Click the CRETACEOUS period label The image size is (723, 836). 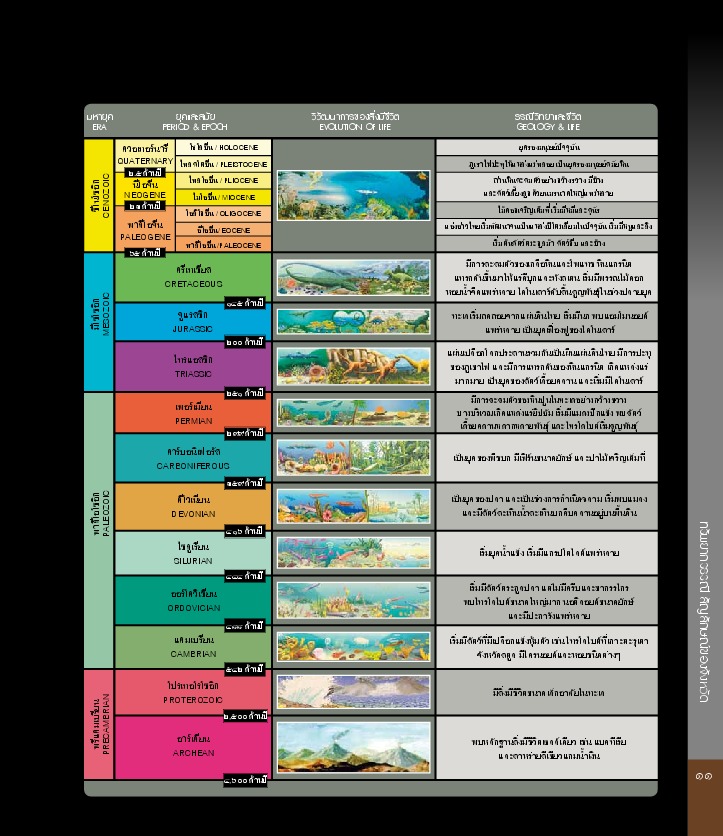tap(193, 277)
